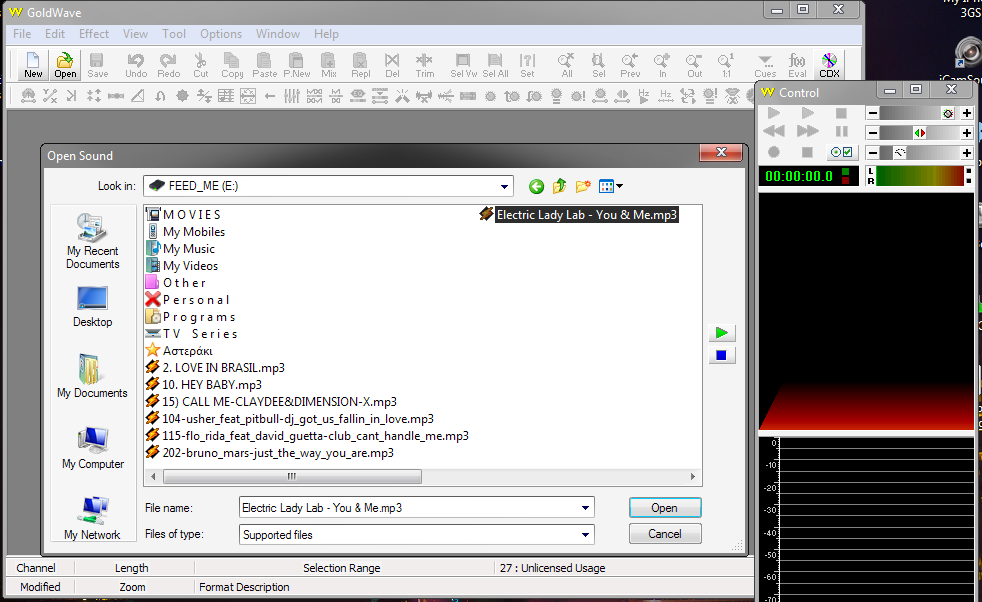Image resolution: width=982 pixels, height=602 pixels.
Task: Click the CDX audio extraction icon
Action: pyautogui.click(x=829, y=65)
